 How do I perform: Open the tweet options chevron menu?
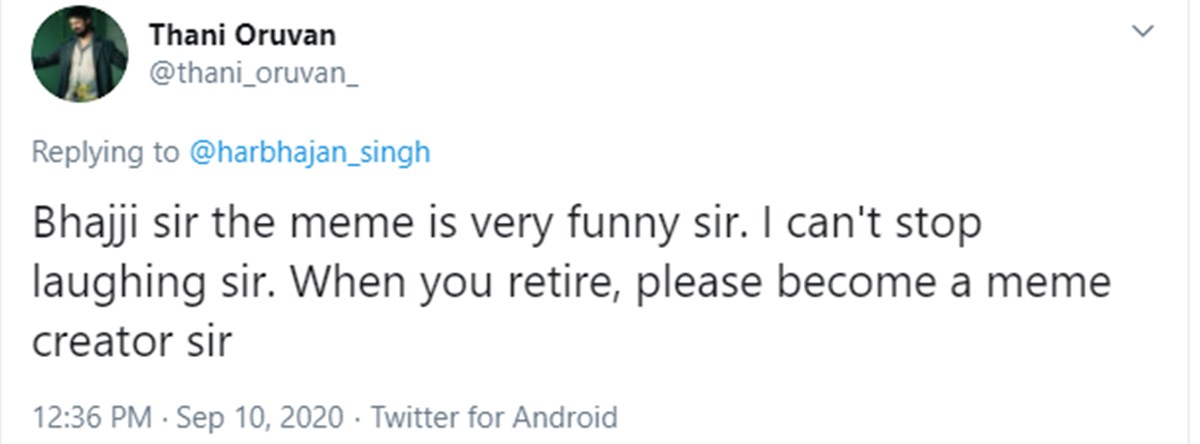coord(1141,32)
